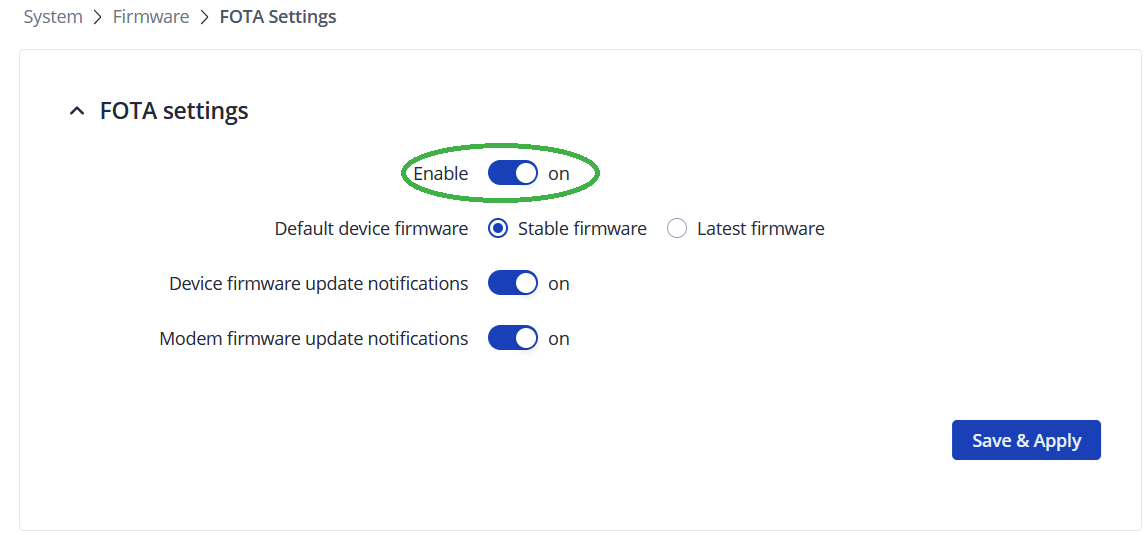Toggle the Enable FOTA switch
This screenshot has height=535, width=1146.
513,173
